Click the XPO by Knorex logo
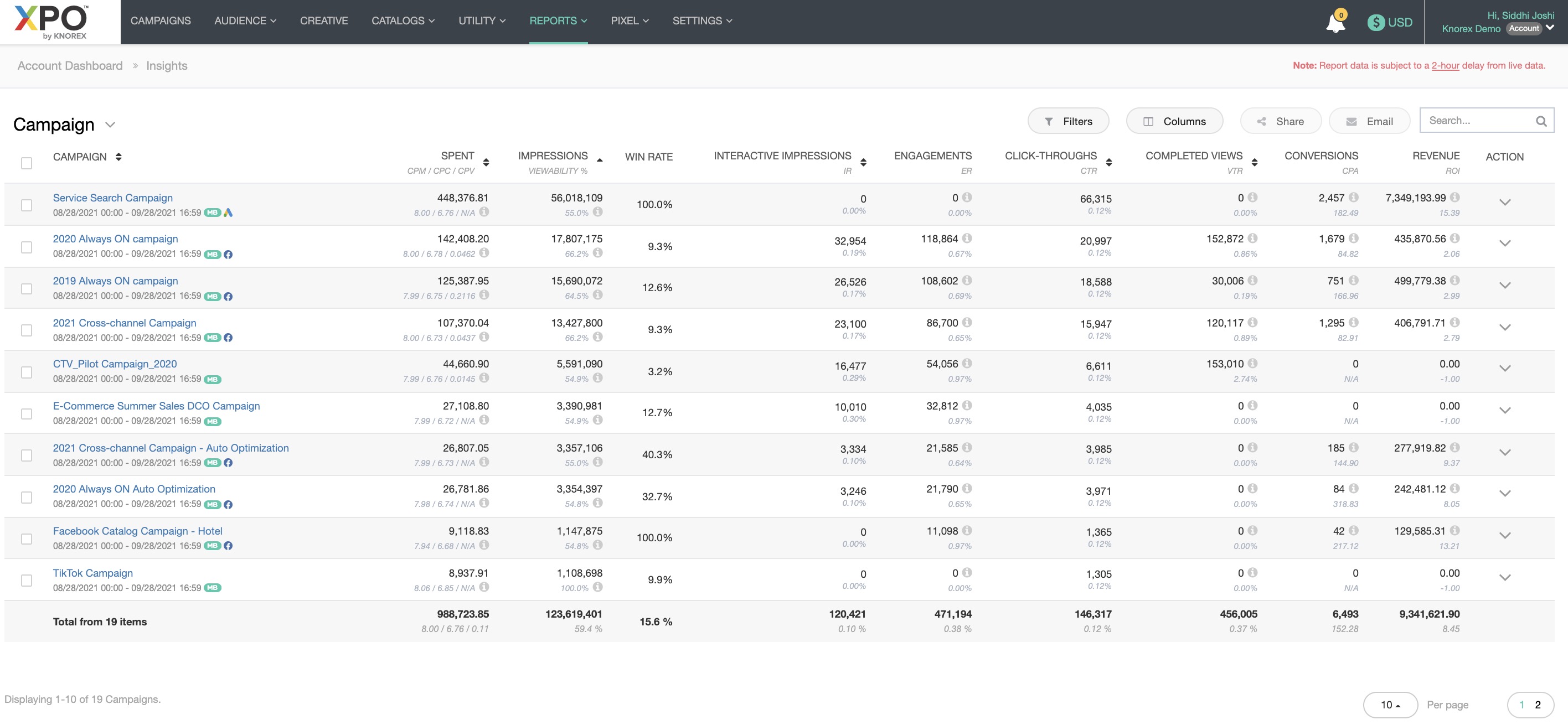 51,22
